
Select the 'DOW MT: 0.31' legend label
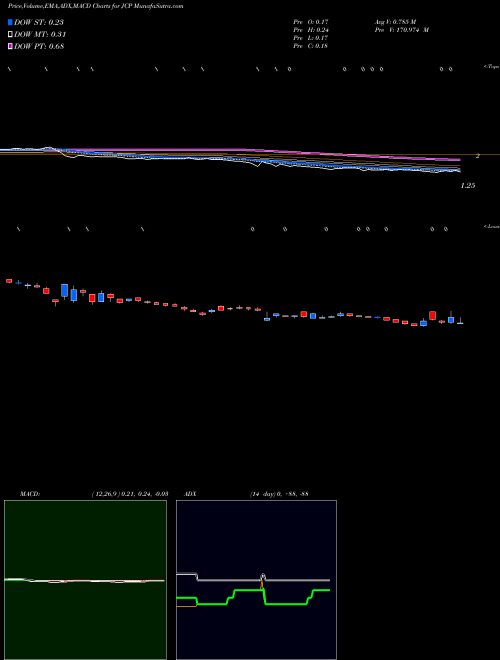point(40,35)
